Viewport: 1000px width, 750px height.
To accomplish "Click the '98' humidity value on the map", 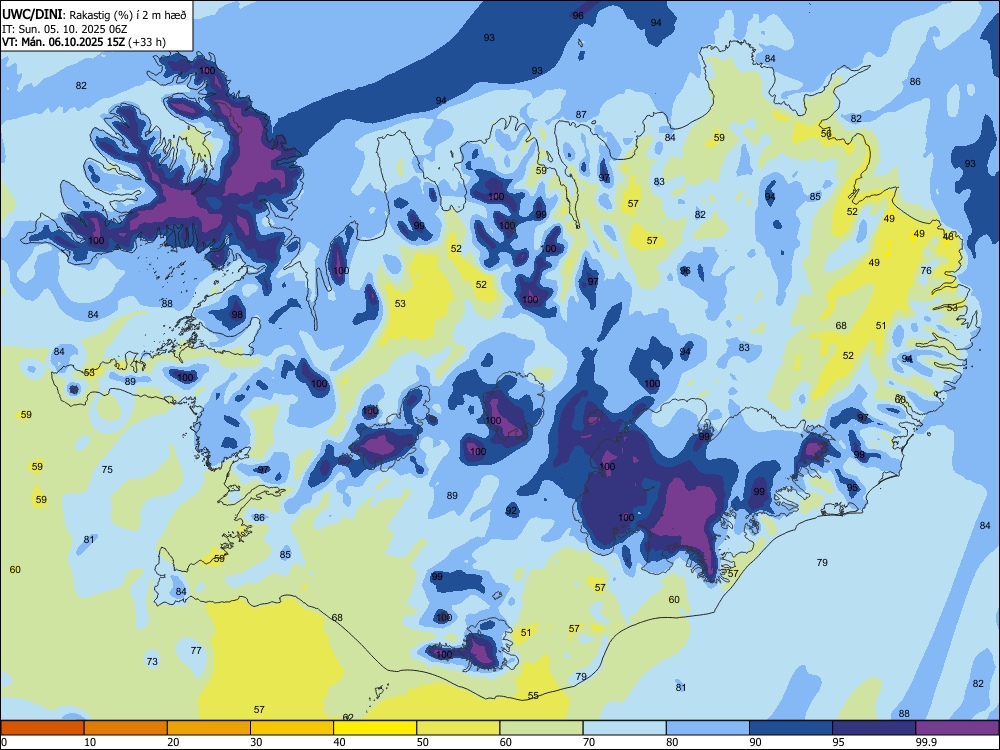I will [237, 314].
